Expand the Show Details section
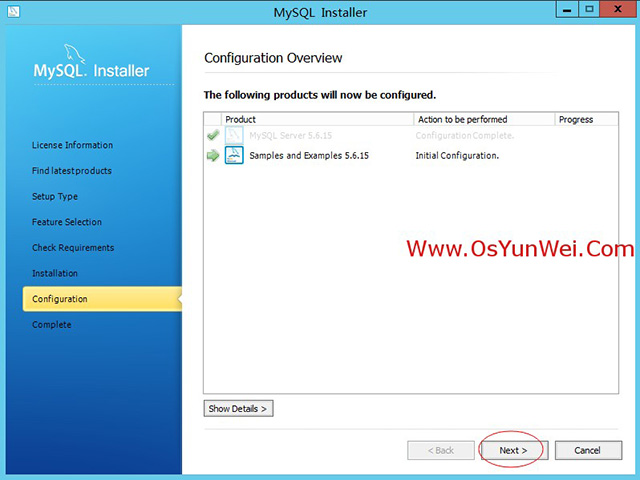This screenshot has width=640, height=480. coord(238,409)
